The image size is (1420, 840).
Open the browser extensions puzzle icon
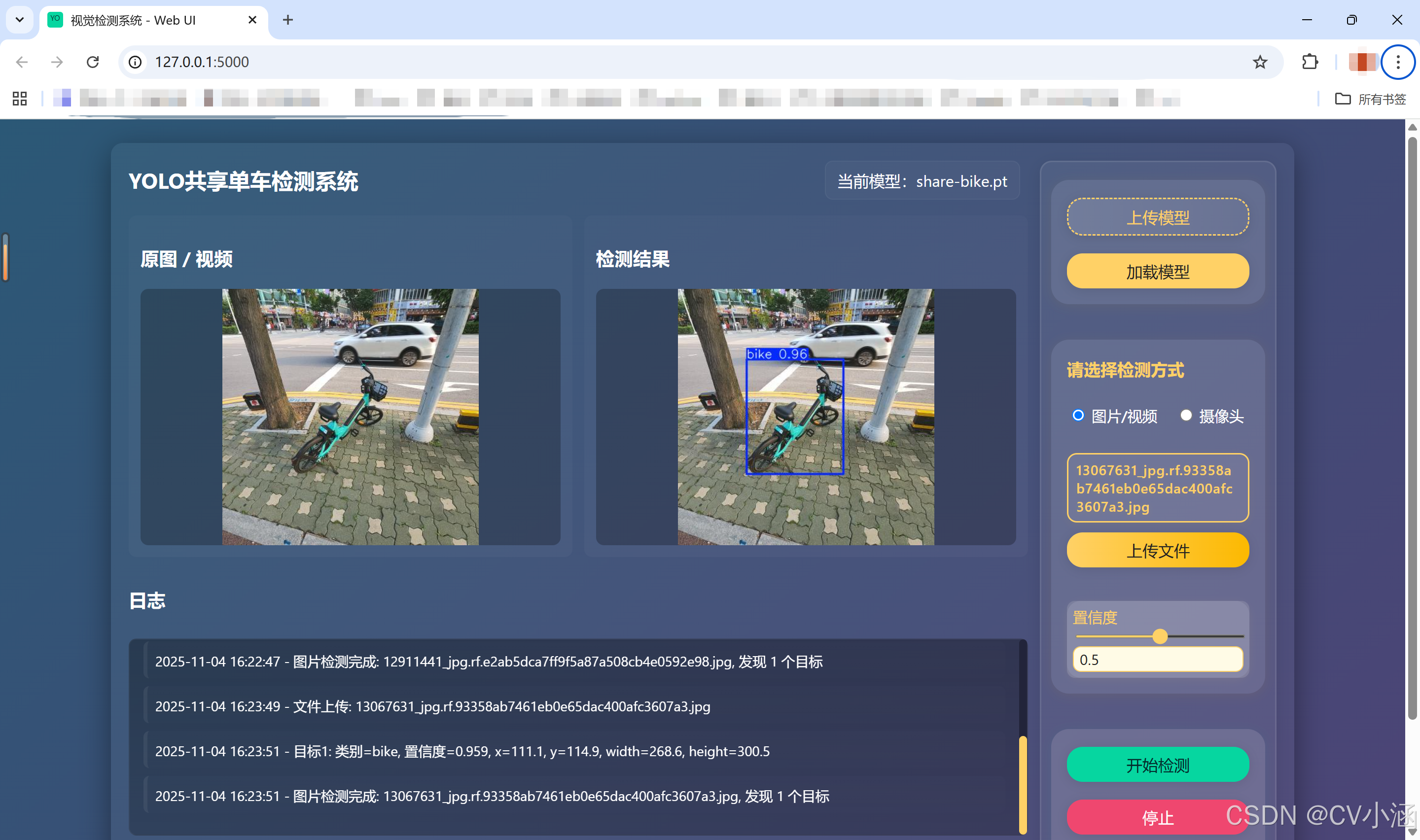1310,62
